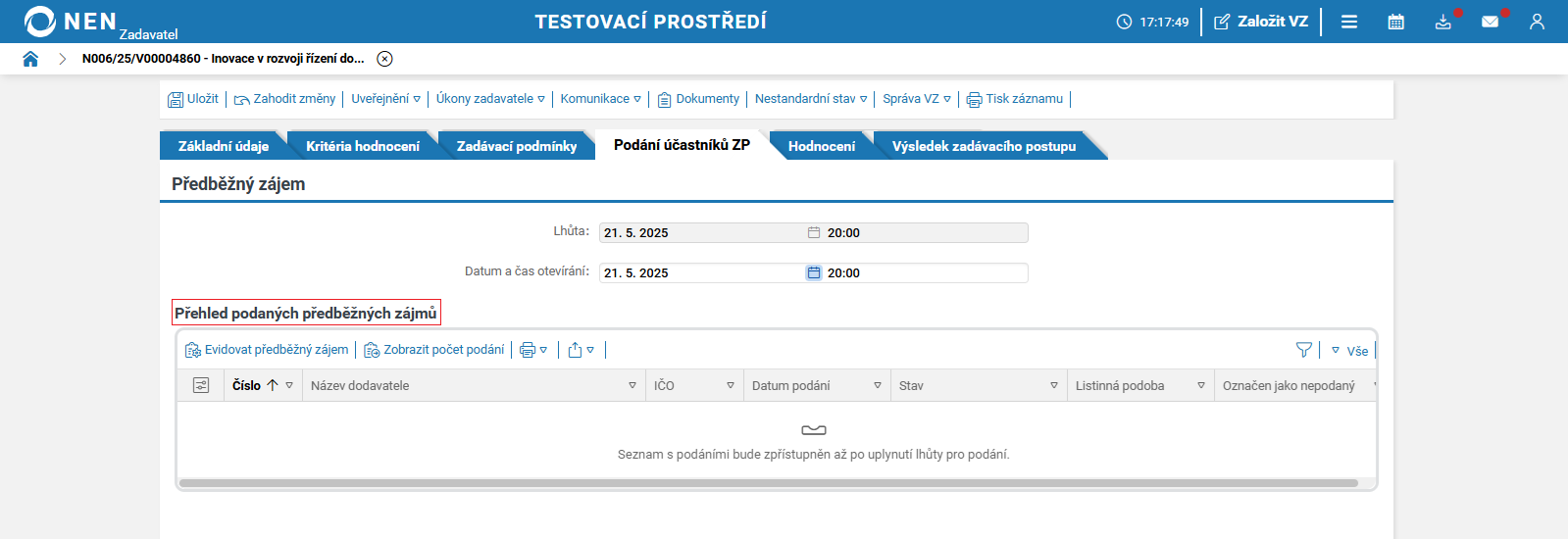Expand the Nestandardní stav menu
Viewport: 1568px width, 539px height.
(811, 99)
